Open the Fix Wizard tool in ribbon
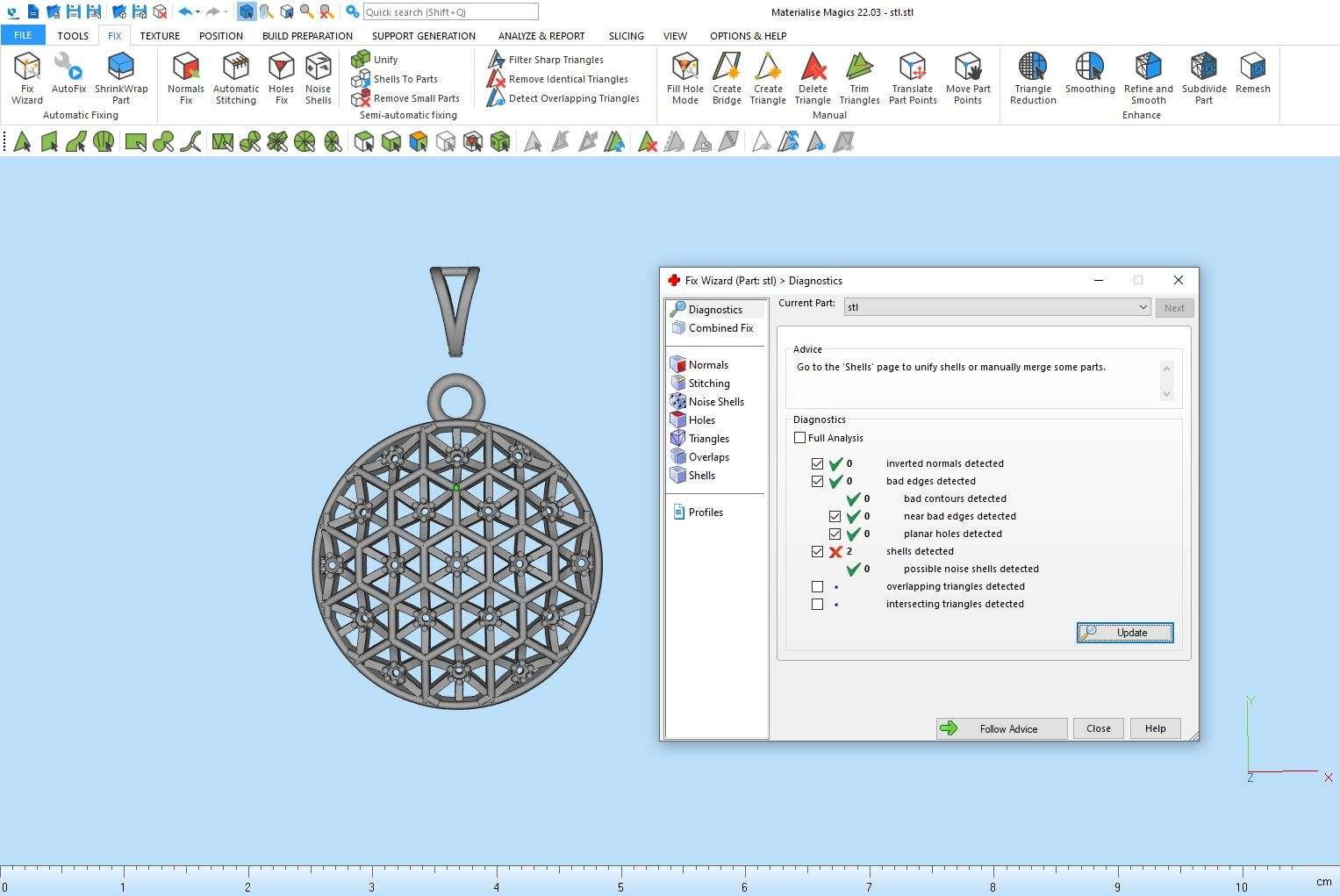 27,76
